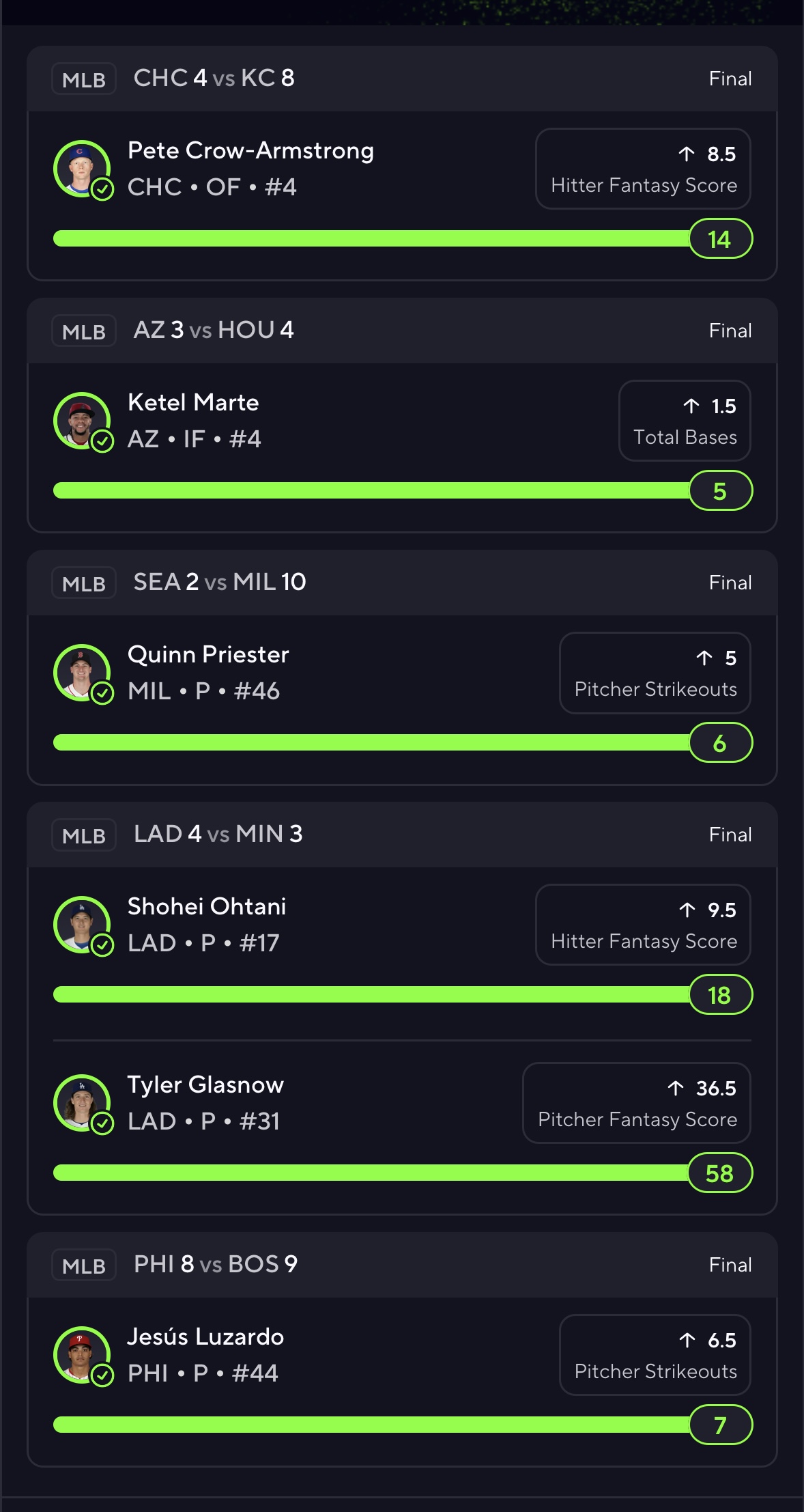This screenshot has height=1512, width=804.
Task: Open Pete Crow-Armstrong's player avatar
Action: pos(82,168)
